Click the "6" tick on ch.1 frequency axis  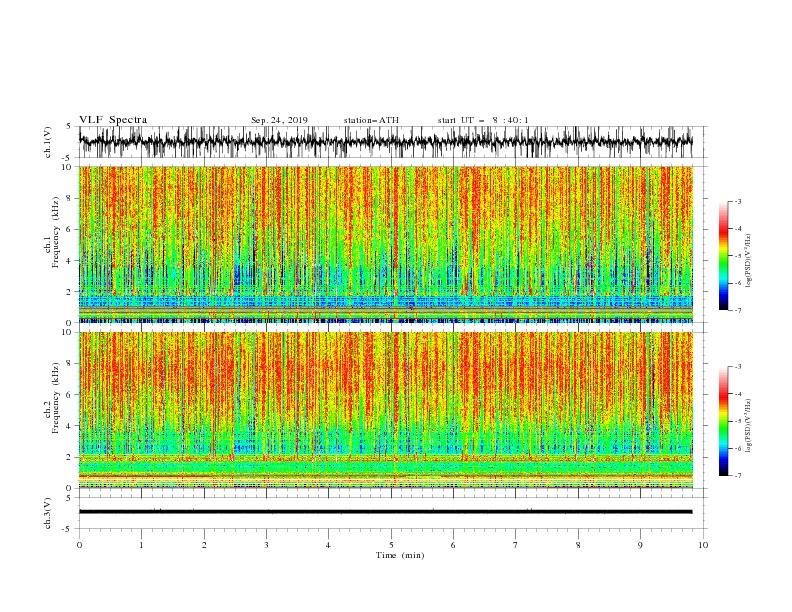pyautogui.click(x=70, y=229)
